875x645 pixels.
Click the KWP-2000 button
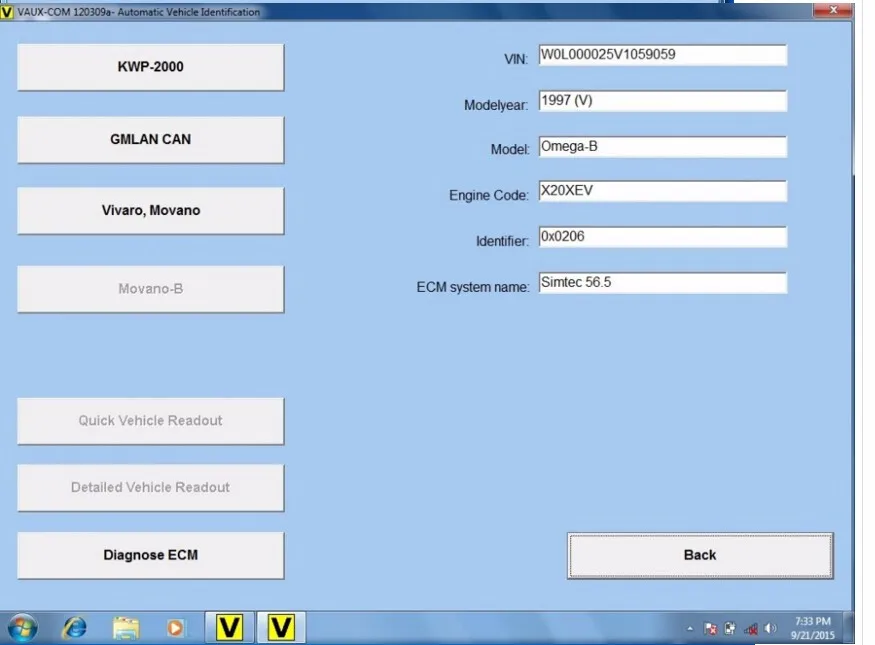click(x=151, y=67)
